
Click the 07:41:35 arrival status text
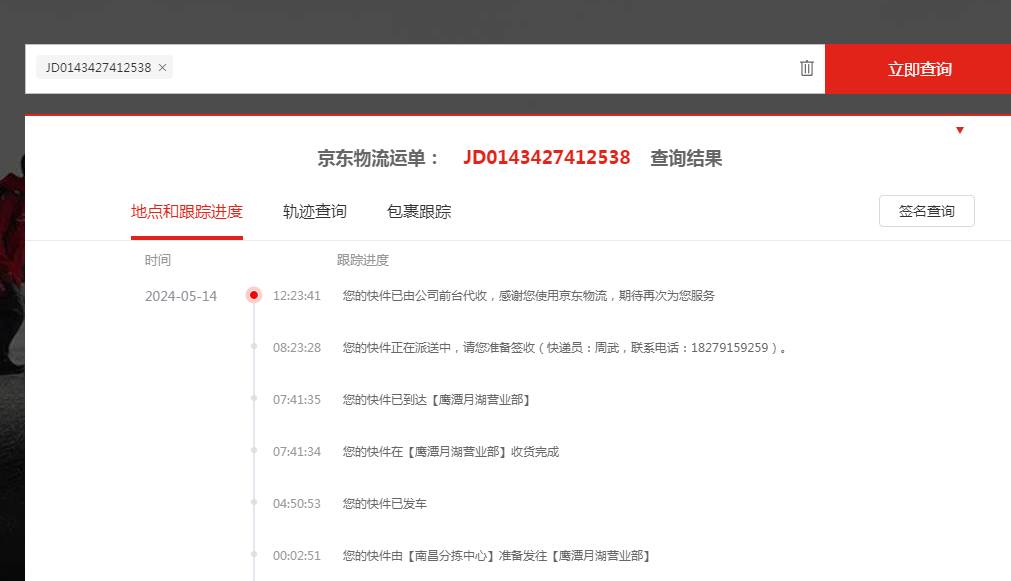(x=437, y=400)
